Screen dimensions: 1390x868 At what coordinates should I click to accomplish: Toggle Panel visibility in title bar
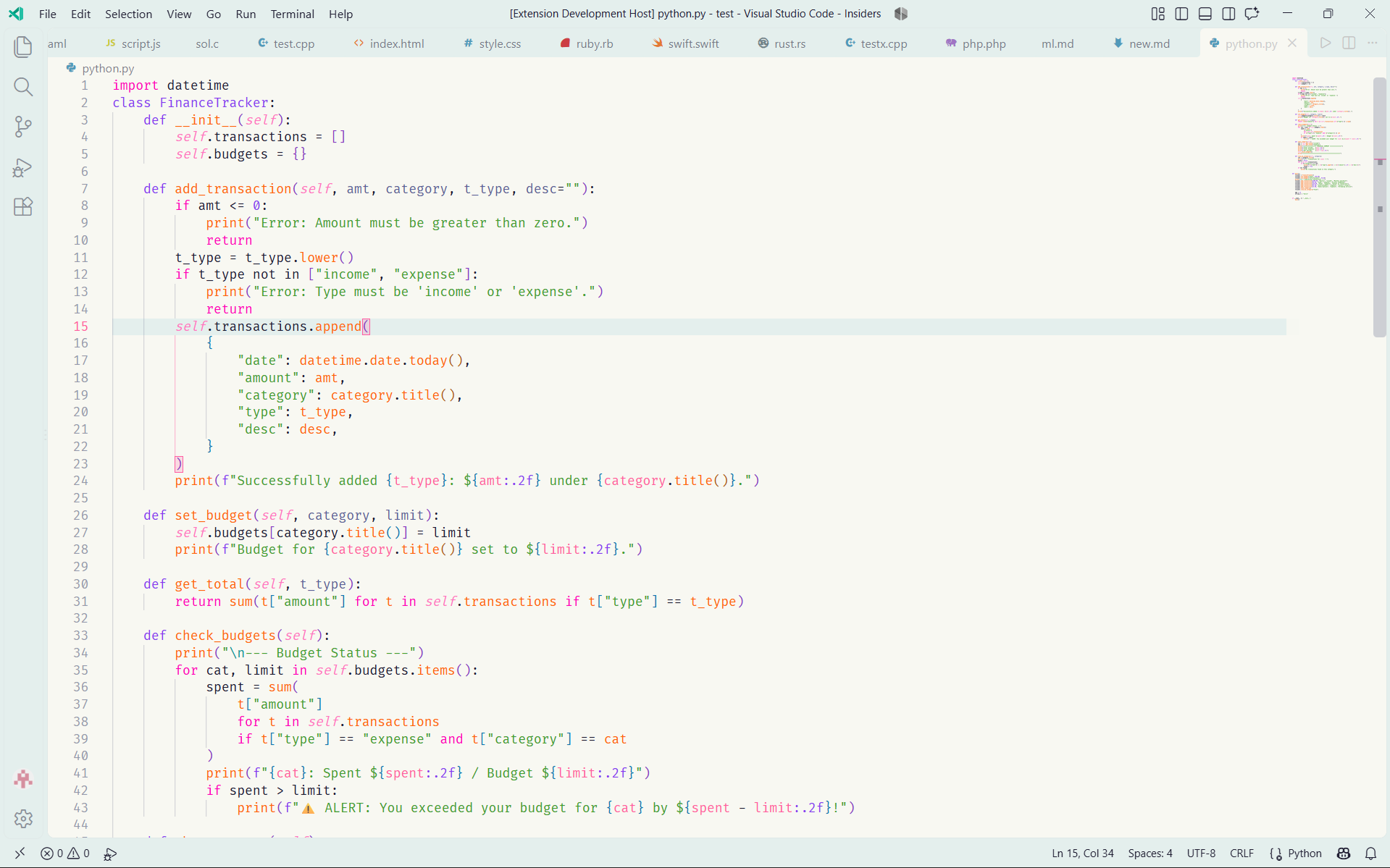[x=1205, y=14]
